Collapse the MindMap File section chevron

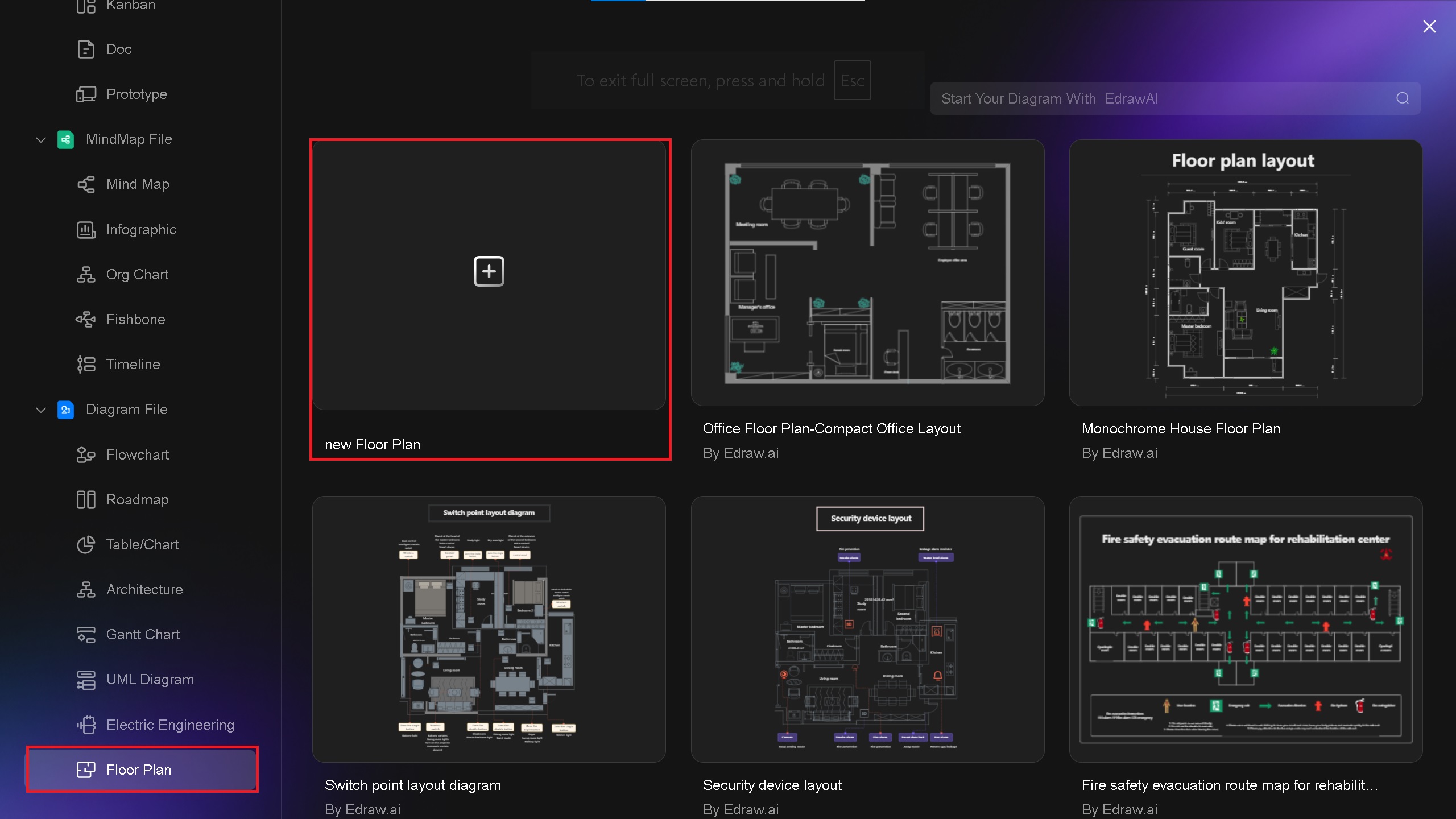tap(41, 139)
